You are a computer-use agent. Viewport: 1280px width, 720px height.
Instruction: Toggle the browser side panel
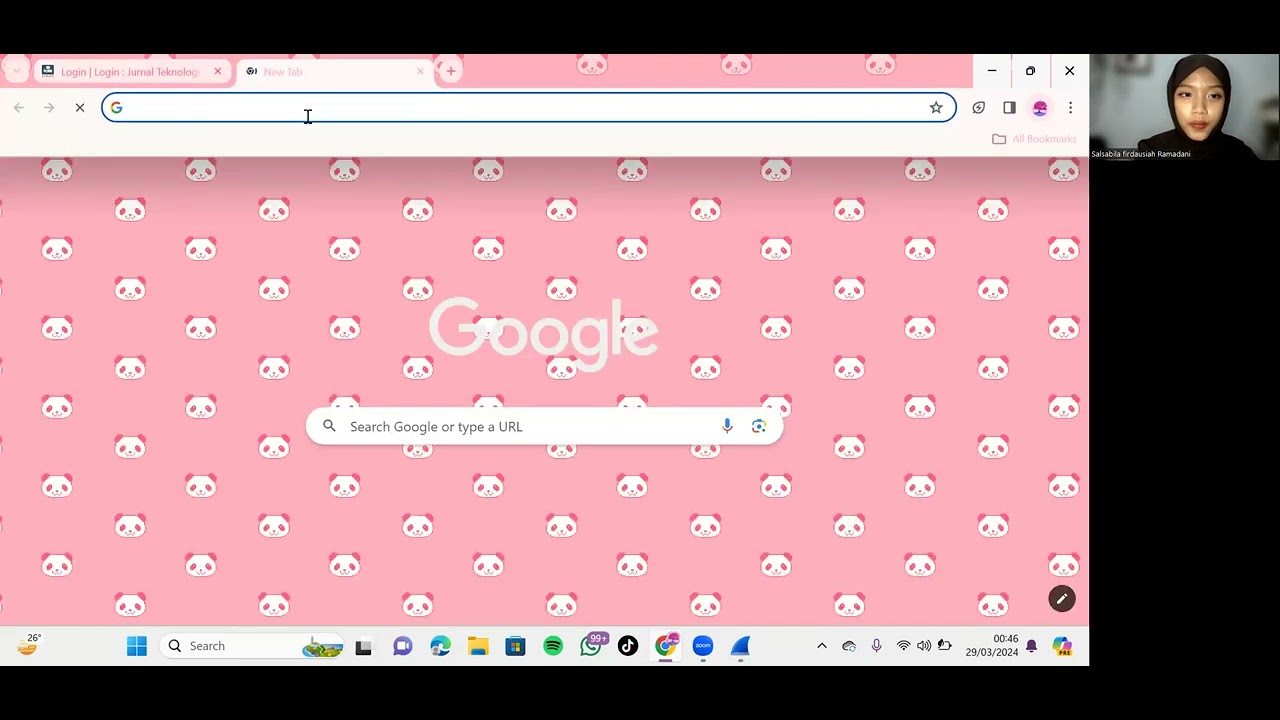[1009, 107]
